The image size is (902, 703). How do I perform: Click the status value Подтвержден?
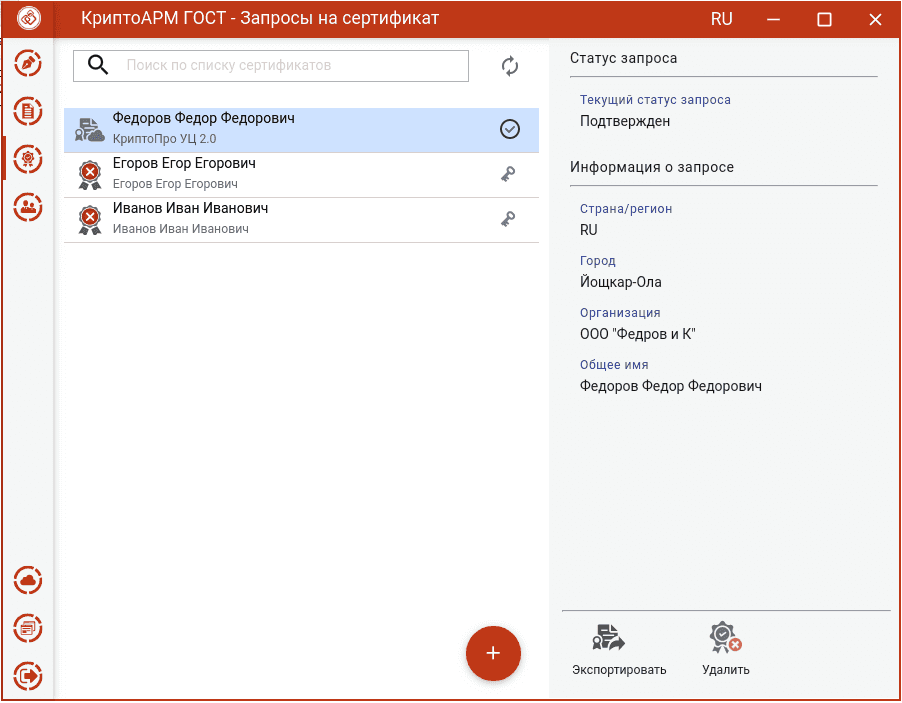click(x=625, y=121)
